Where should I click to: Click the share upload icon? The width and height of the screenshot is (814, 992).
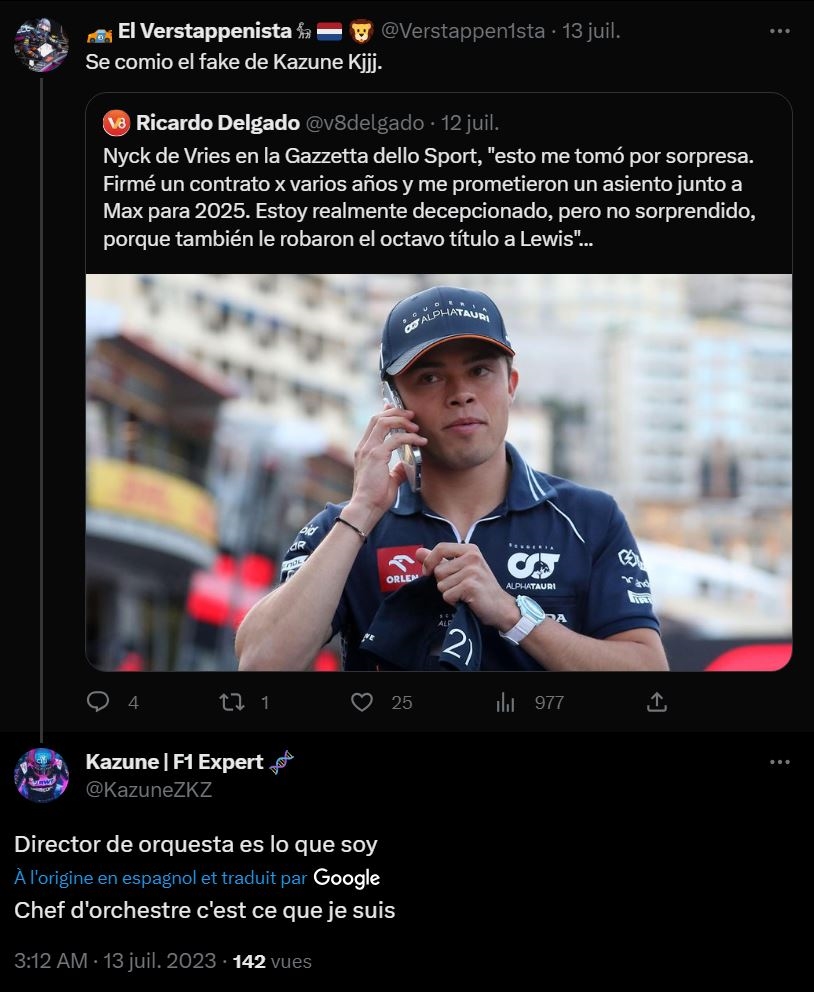tap(656, 702)
